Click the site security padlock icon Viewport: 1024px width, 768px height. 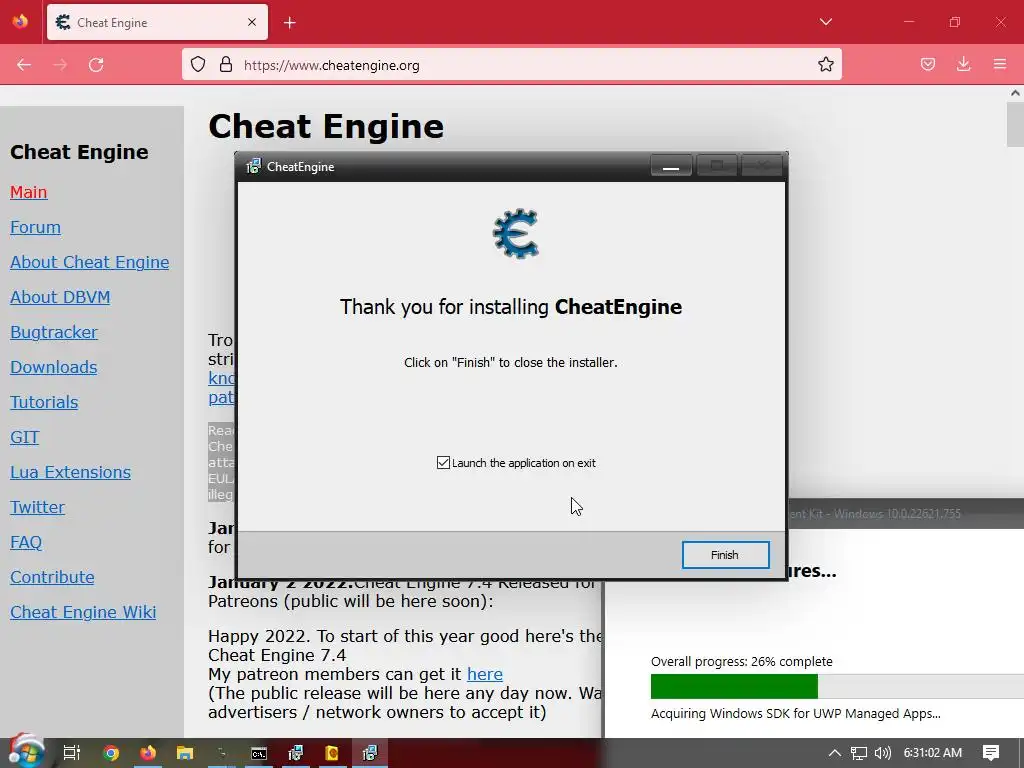click(226, 64)
